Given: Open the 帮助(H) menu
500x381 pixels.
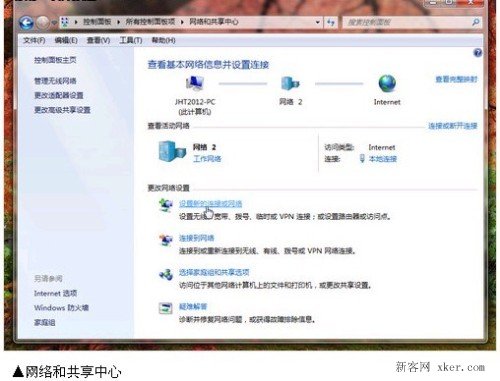Looking at the screenshot, I should click(163, 40).
